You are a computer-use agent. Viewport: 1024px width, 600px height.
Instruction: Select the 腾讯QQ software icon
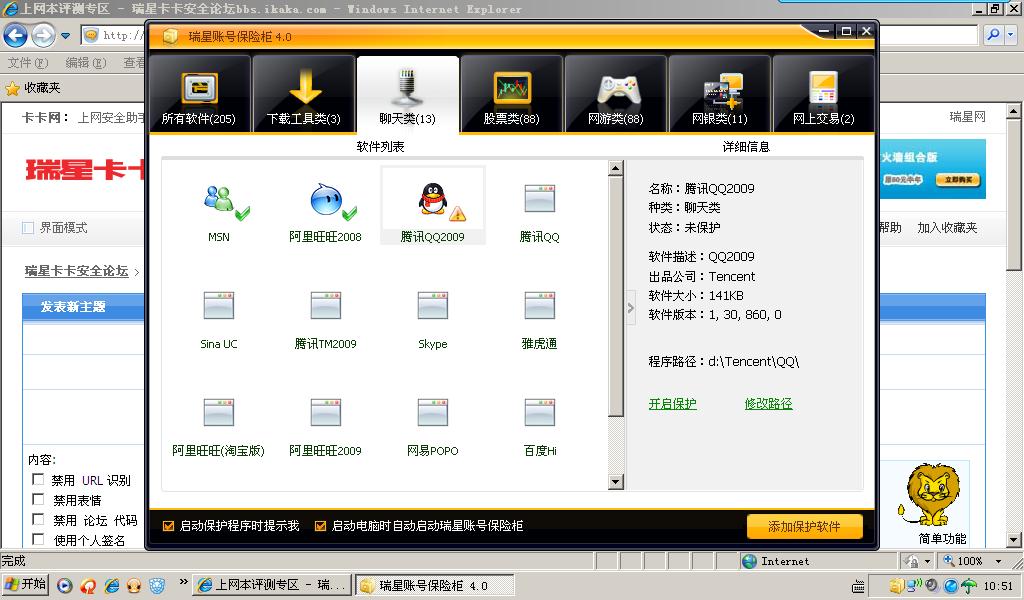pos(539,198)
